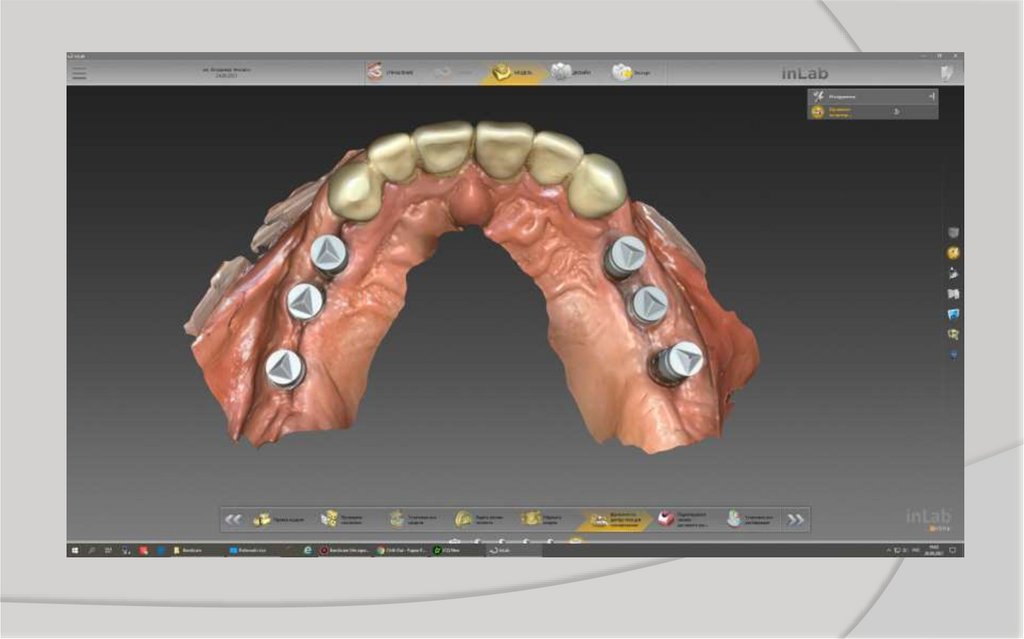This screenshot has width=1024, height=639.
Task: Open the notification center icon on taskbar
Action: tap(952, 550)
